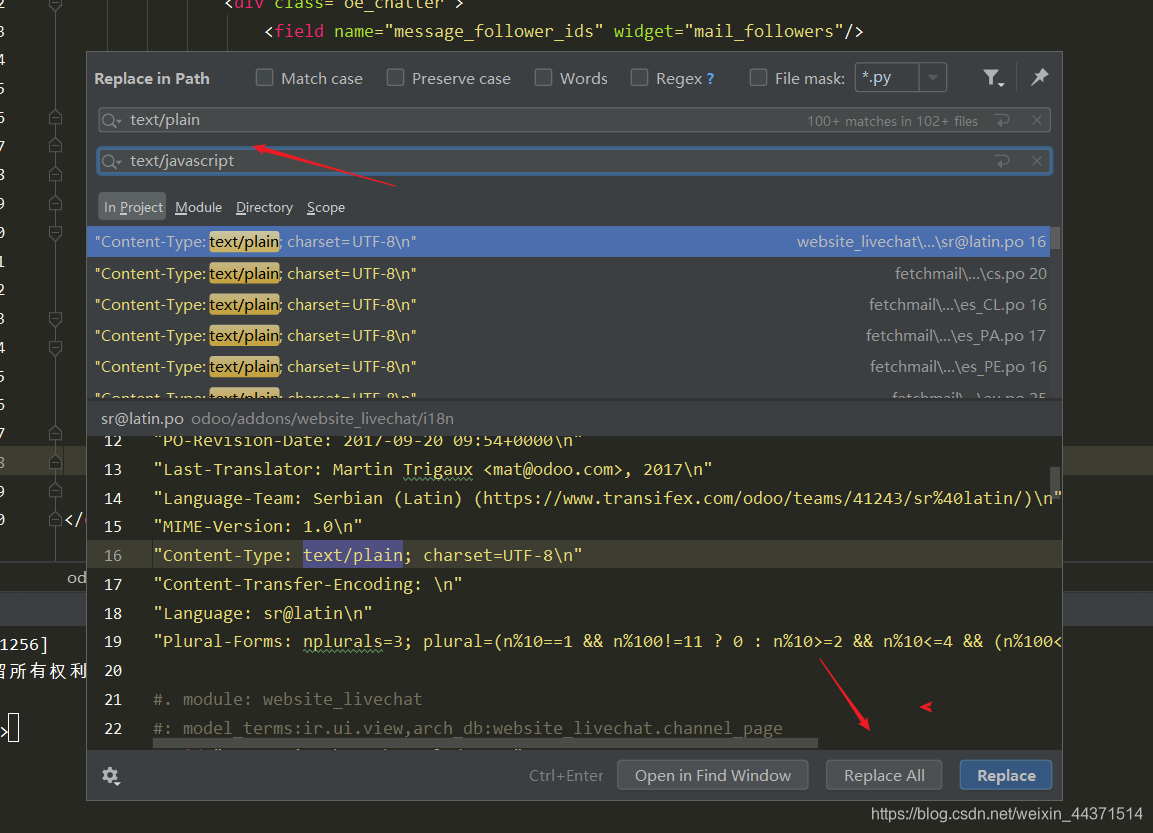Image resolution: width=1153 pixels, height=833 pixels.
Task: Open replace history magnifier in replace field
Action: pyautogui.click(x=112, y=162)
